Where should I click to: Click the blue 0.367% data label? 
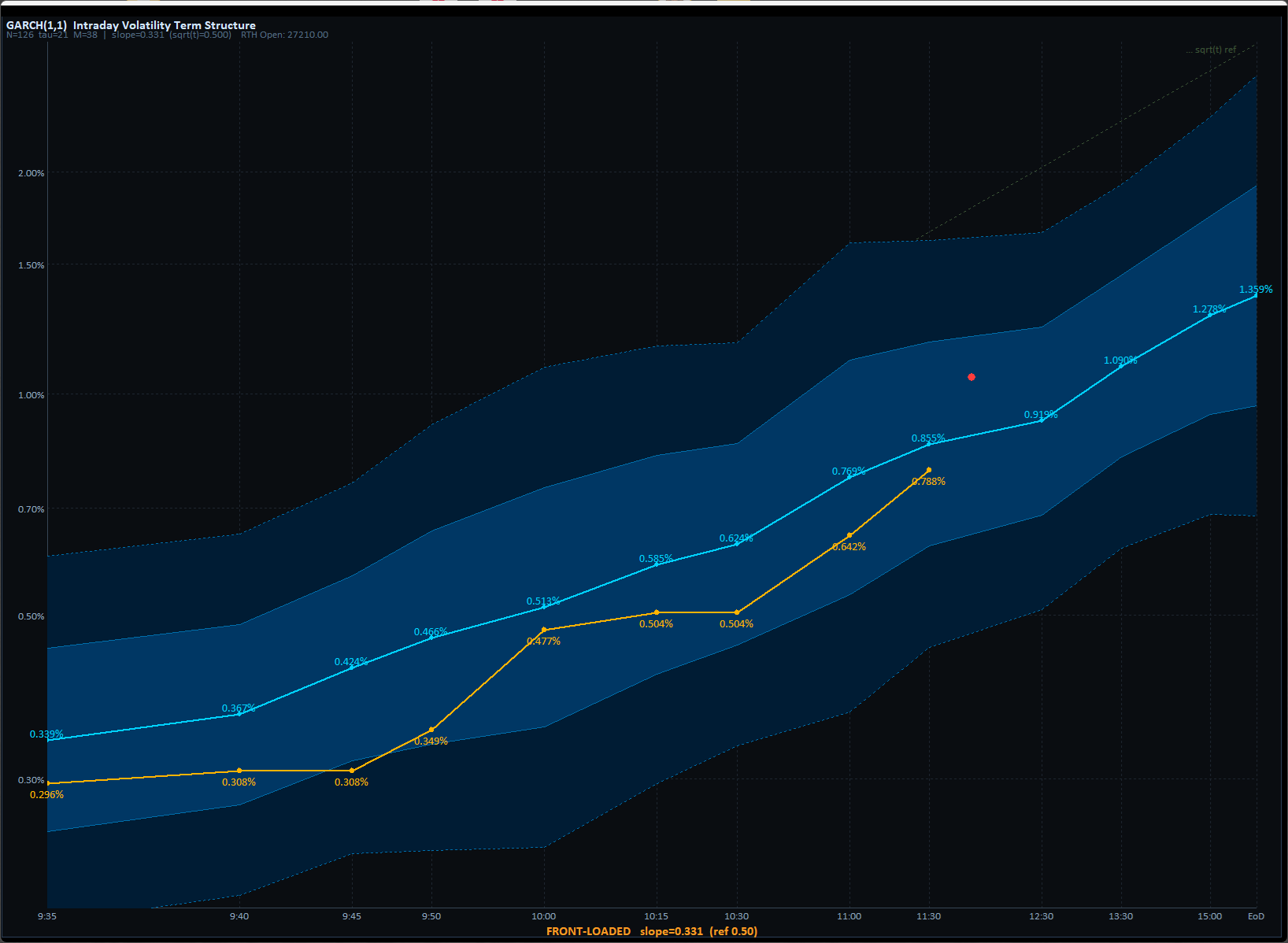(x=239, y=708)
